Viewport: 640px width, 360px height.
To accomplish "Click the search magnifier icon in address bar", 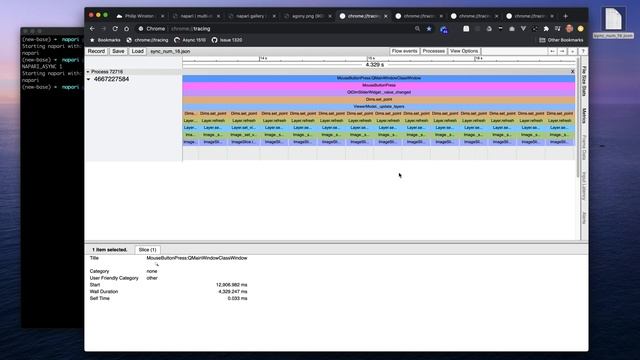I will click(x=417, y=29).
